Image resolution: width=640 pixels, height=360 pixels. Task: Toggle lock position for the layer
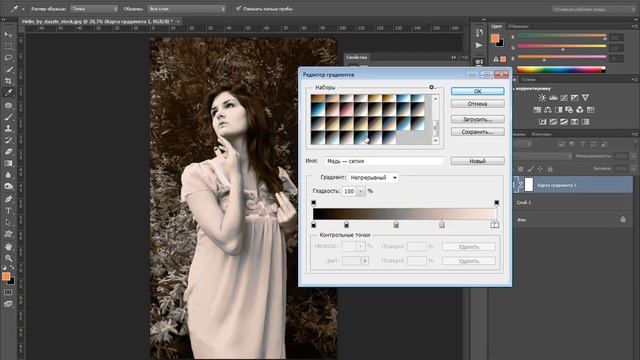pyautogui.click(x=540, y=169)
